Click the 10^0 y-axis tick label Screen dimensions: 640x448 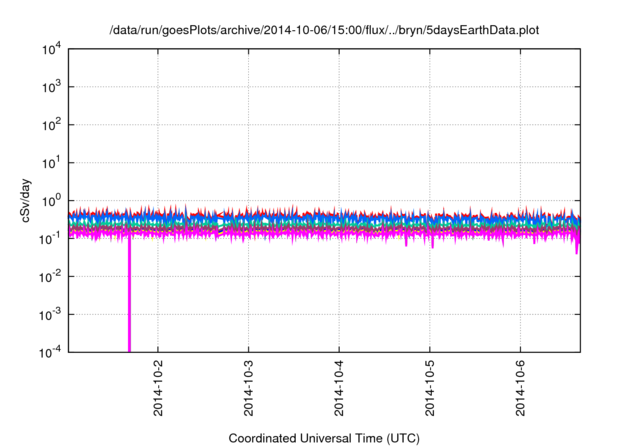[x=51, y=201]
